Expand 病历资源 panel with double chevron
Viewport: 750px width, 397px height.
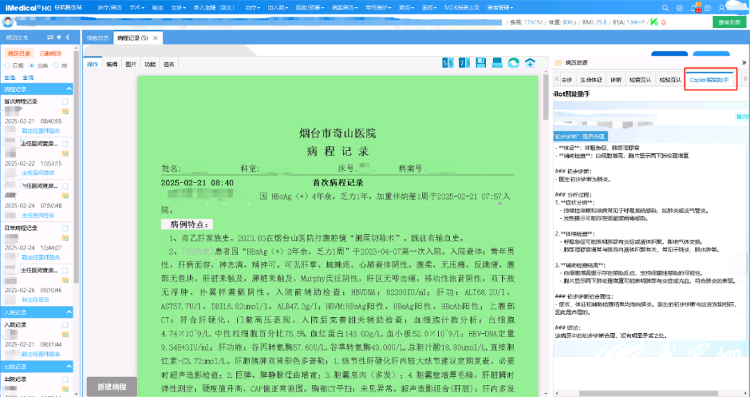744,63
